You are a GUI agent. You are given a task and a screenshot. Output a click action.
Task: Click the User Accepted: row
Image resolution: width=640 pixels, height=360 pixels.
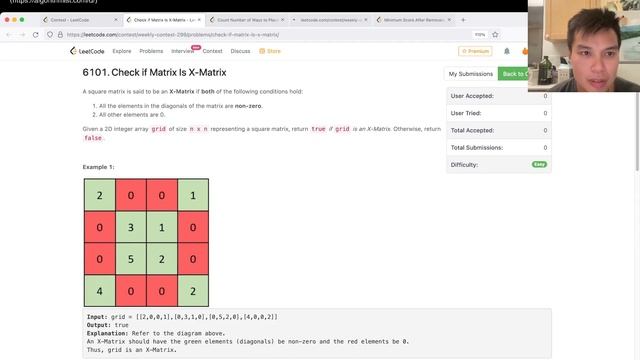click(499, 96)
